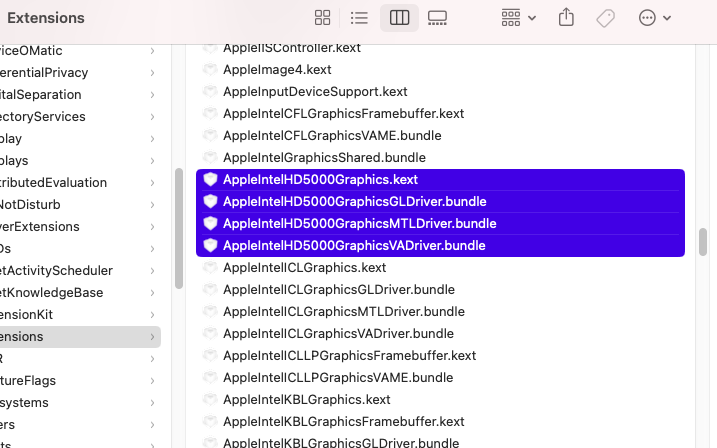Open the Group By dropdown
Screen dimensions: 717x448
click(518, 18)
